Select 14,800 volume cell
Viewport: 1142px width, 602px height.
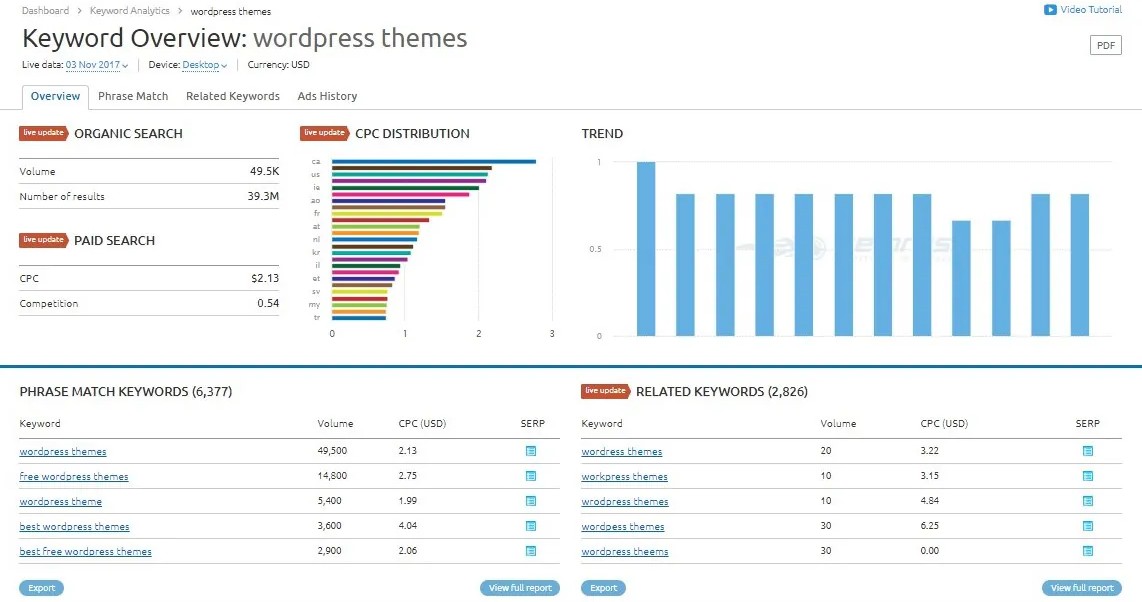332,475
